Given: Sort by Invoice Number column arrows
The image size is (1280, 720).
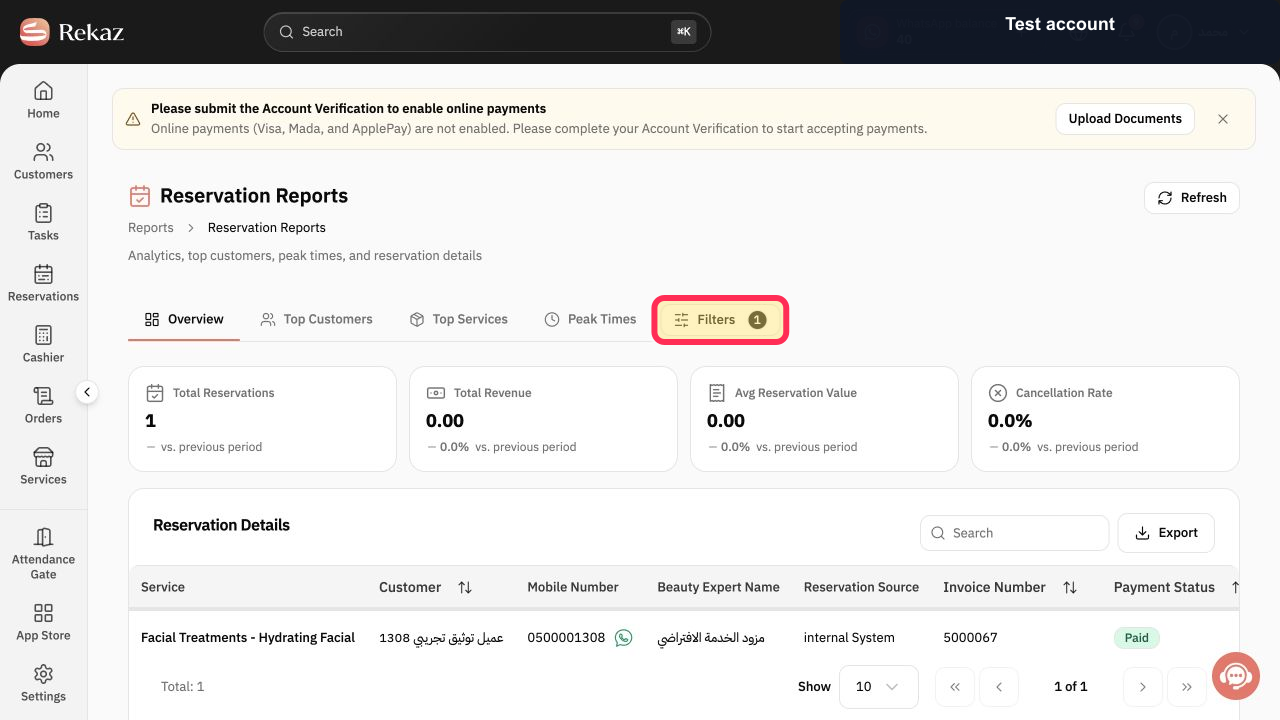Looking at the screenshot, I should pyautogui.click(x=1070, y=588).
